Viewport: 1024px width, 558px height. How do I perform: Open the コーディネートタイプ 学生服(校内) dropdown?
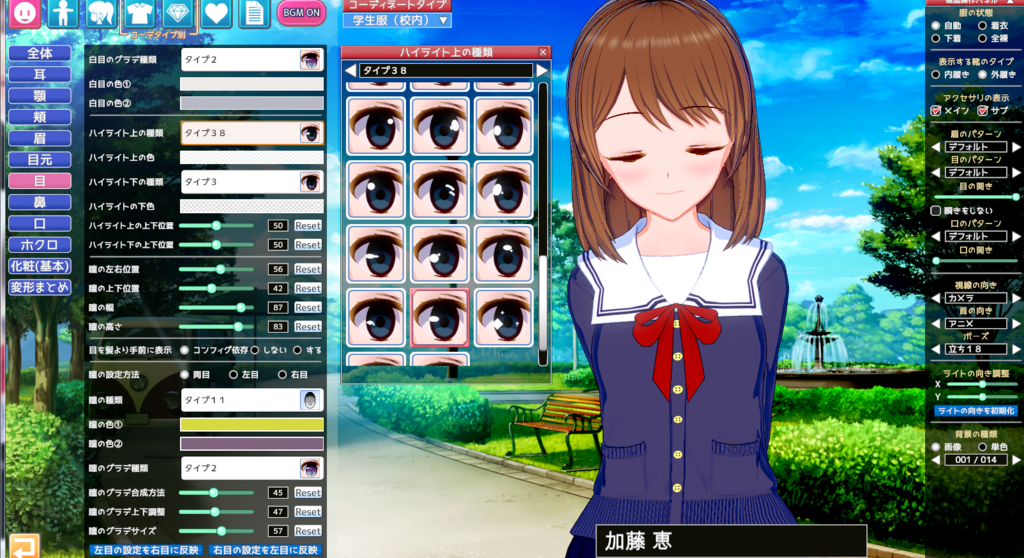tap(397, 20)
